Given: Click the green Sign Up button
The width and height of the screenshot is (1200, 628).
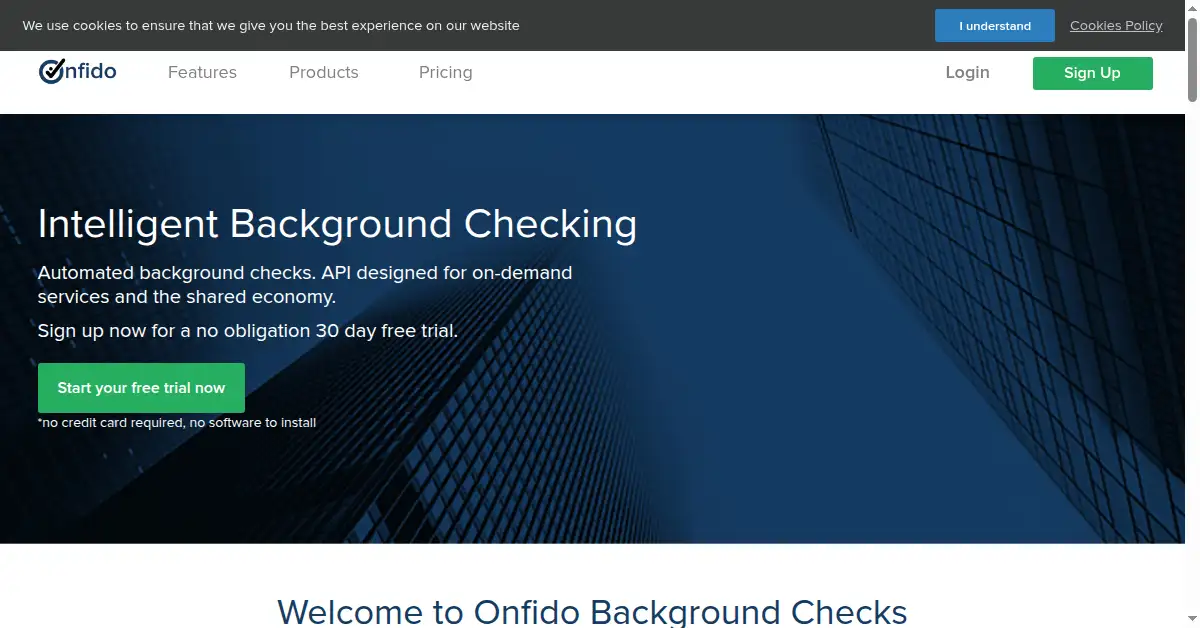Looking at the screenshot, I should coord(1092,73).
